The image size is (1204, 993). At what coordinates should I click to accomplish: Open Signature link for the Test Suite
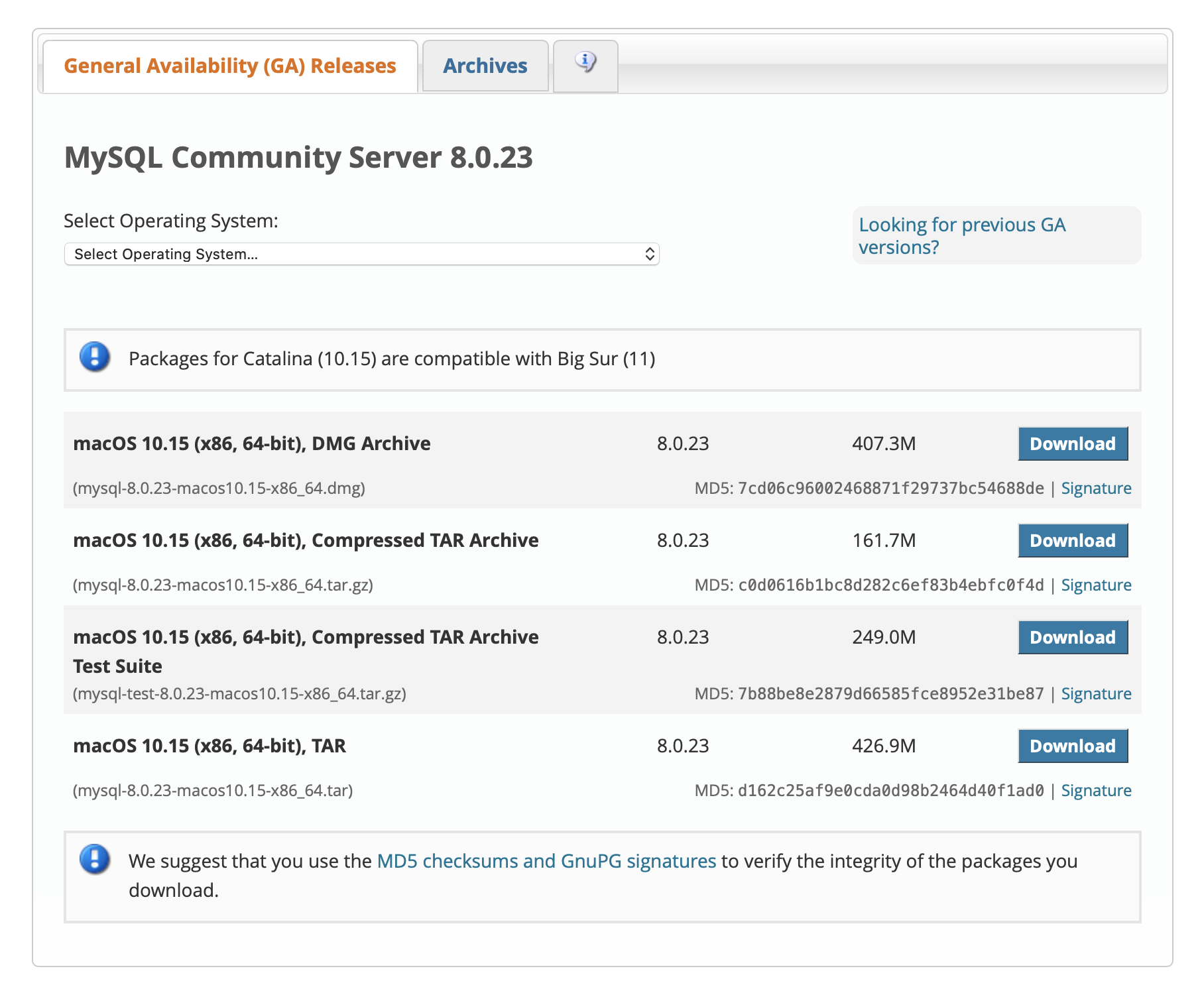1095,694
